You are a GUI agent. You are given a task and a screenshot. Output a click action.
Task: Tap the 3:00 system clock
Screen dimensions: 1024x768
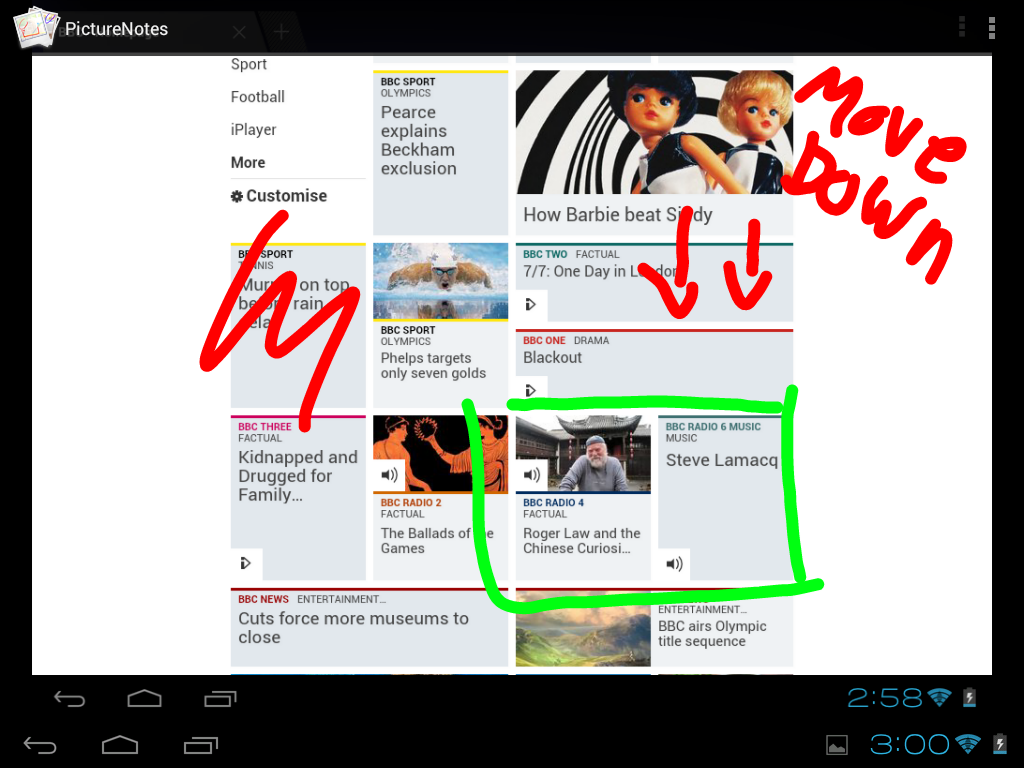point(908,744)
